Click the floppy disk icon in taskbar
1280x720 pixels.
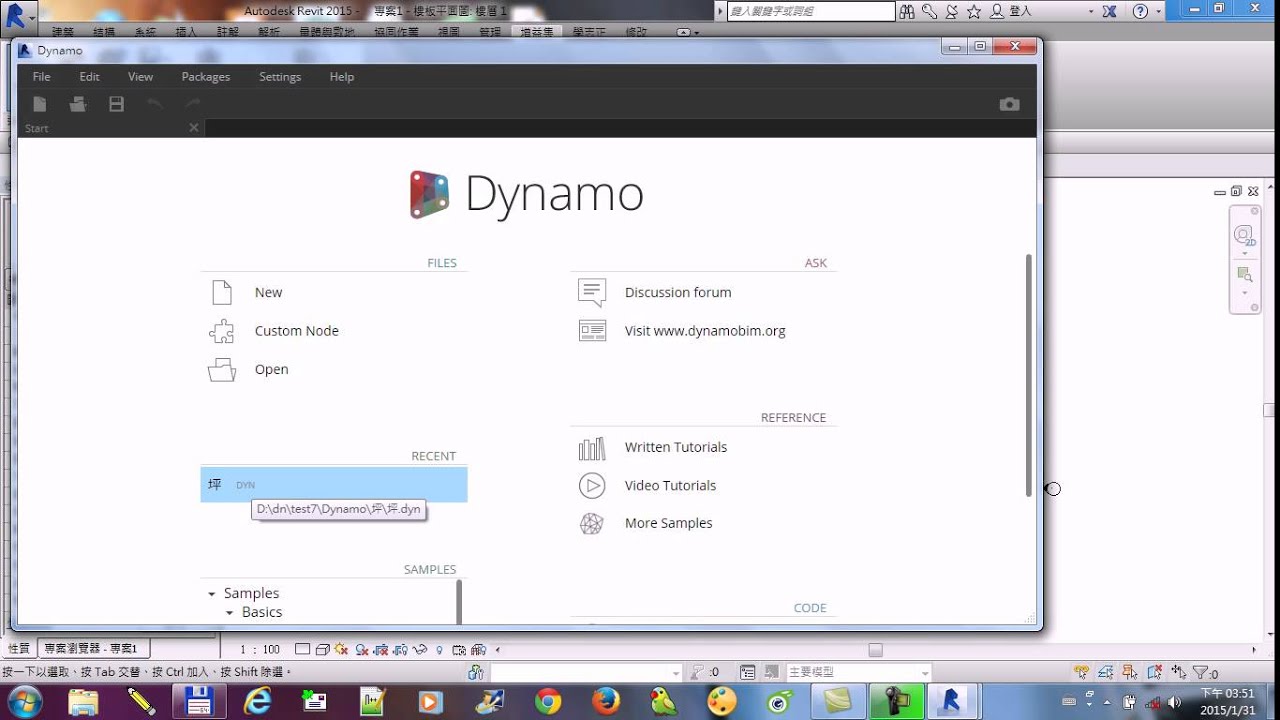pyautogui.click(x=199, y=702)
